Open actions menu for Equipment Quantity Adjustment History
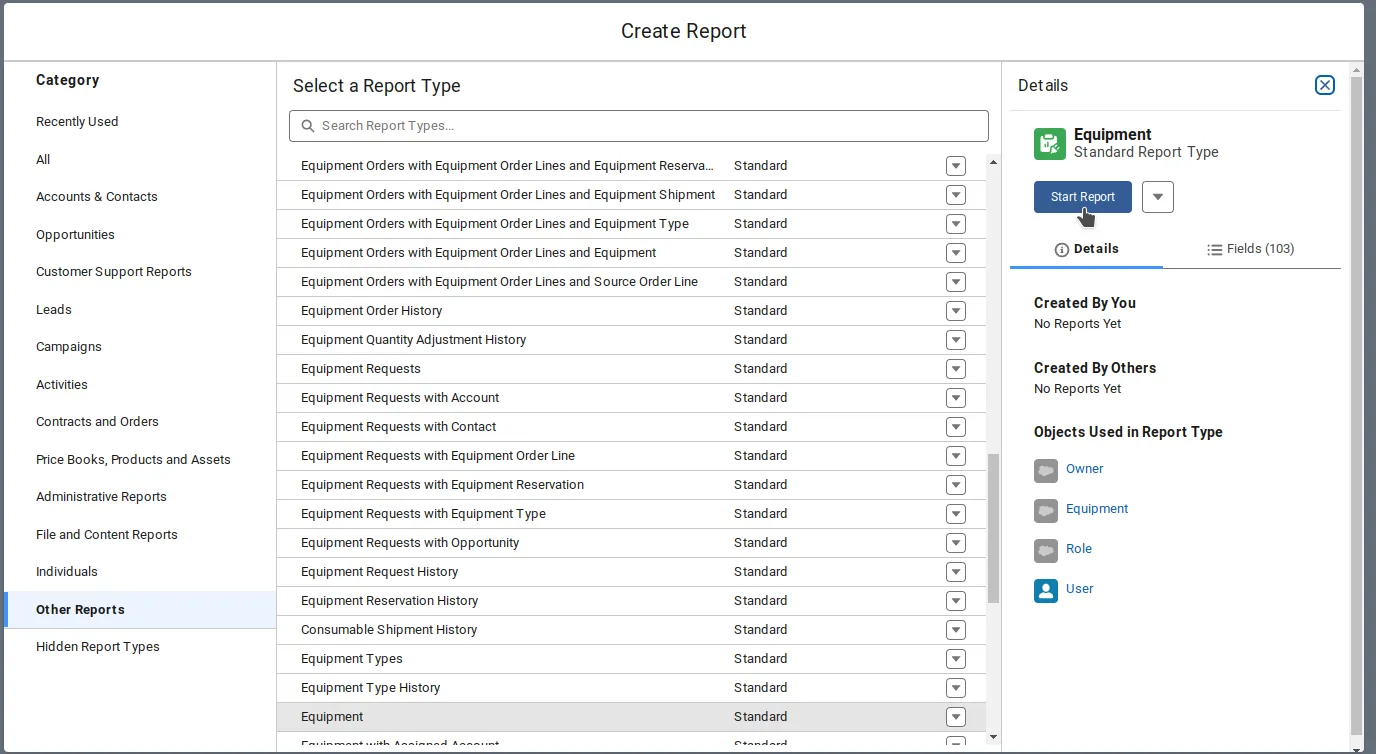The width and height of the screenshot is (1376, 754). click(x=956, y=340)
